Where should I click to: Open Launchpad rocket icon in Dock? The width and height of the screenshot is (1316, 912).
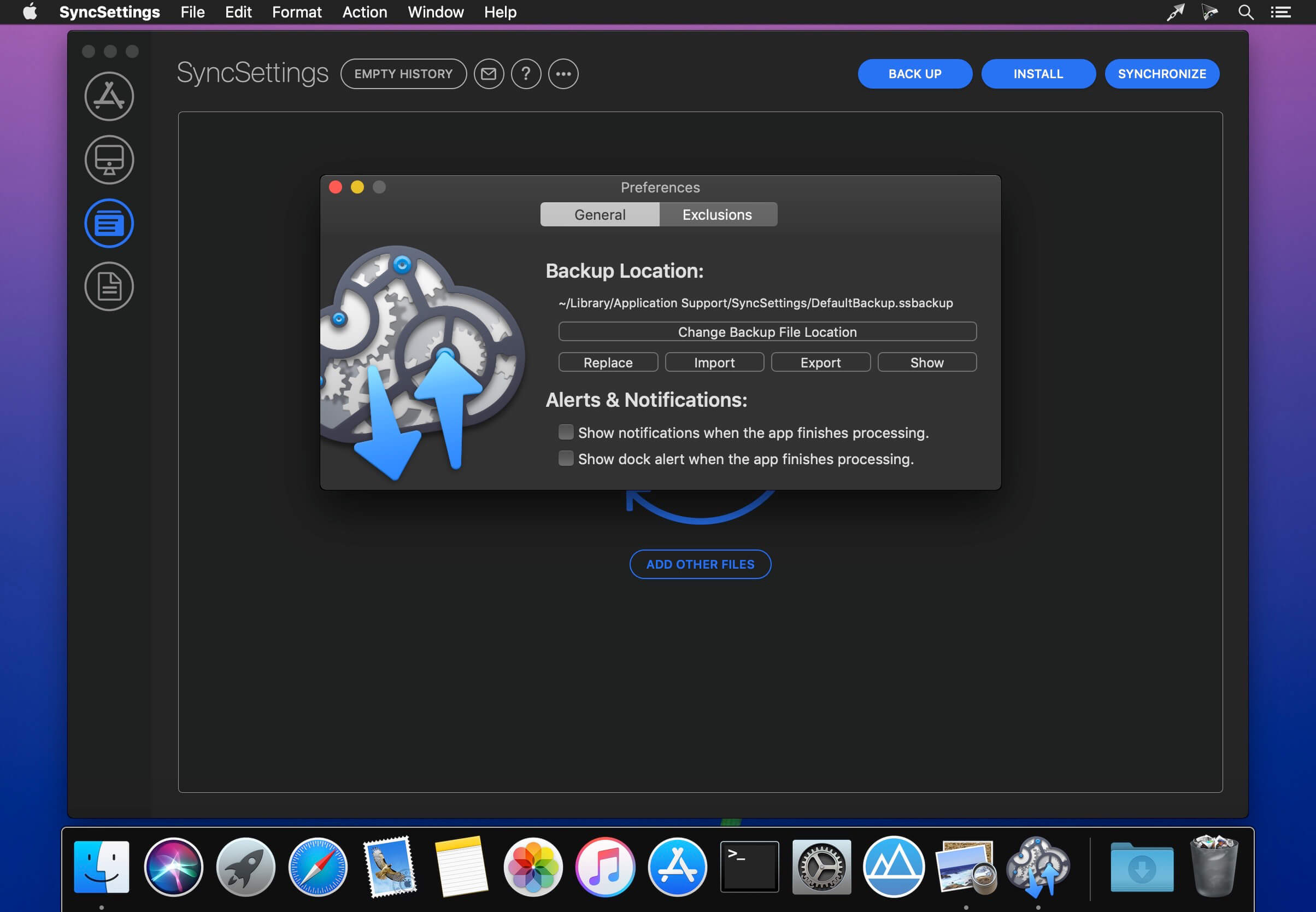click(x=245, y=867)
